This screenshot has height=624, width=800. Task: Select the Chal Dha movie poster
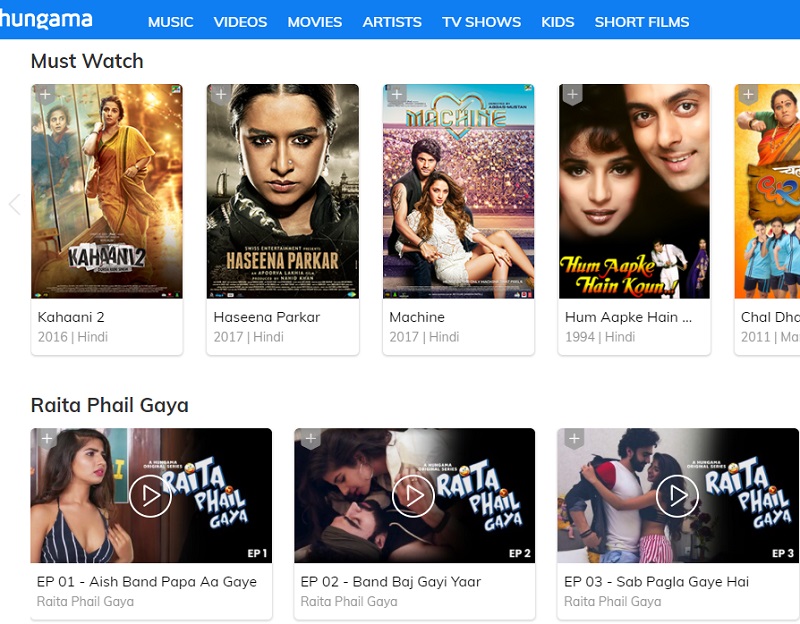[767, 191]
